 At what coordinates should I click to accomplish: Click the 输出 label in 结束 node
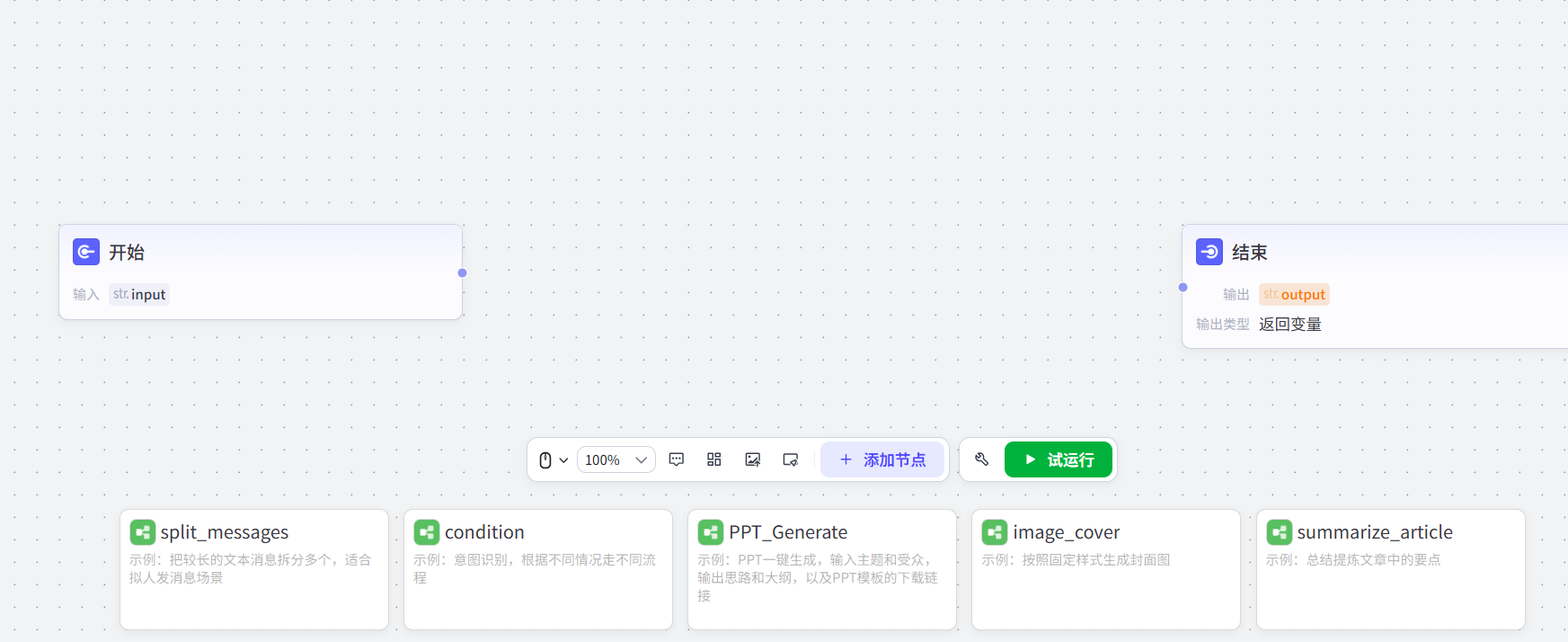tap(1236, 295)
